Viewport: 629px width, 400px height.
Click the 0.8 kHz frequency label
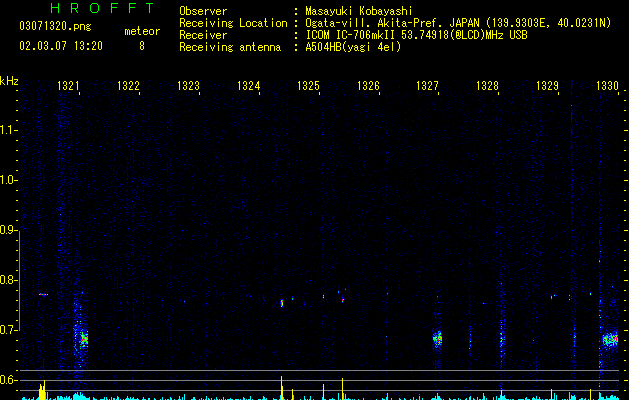[8, 280]
